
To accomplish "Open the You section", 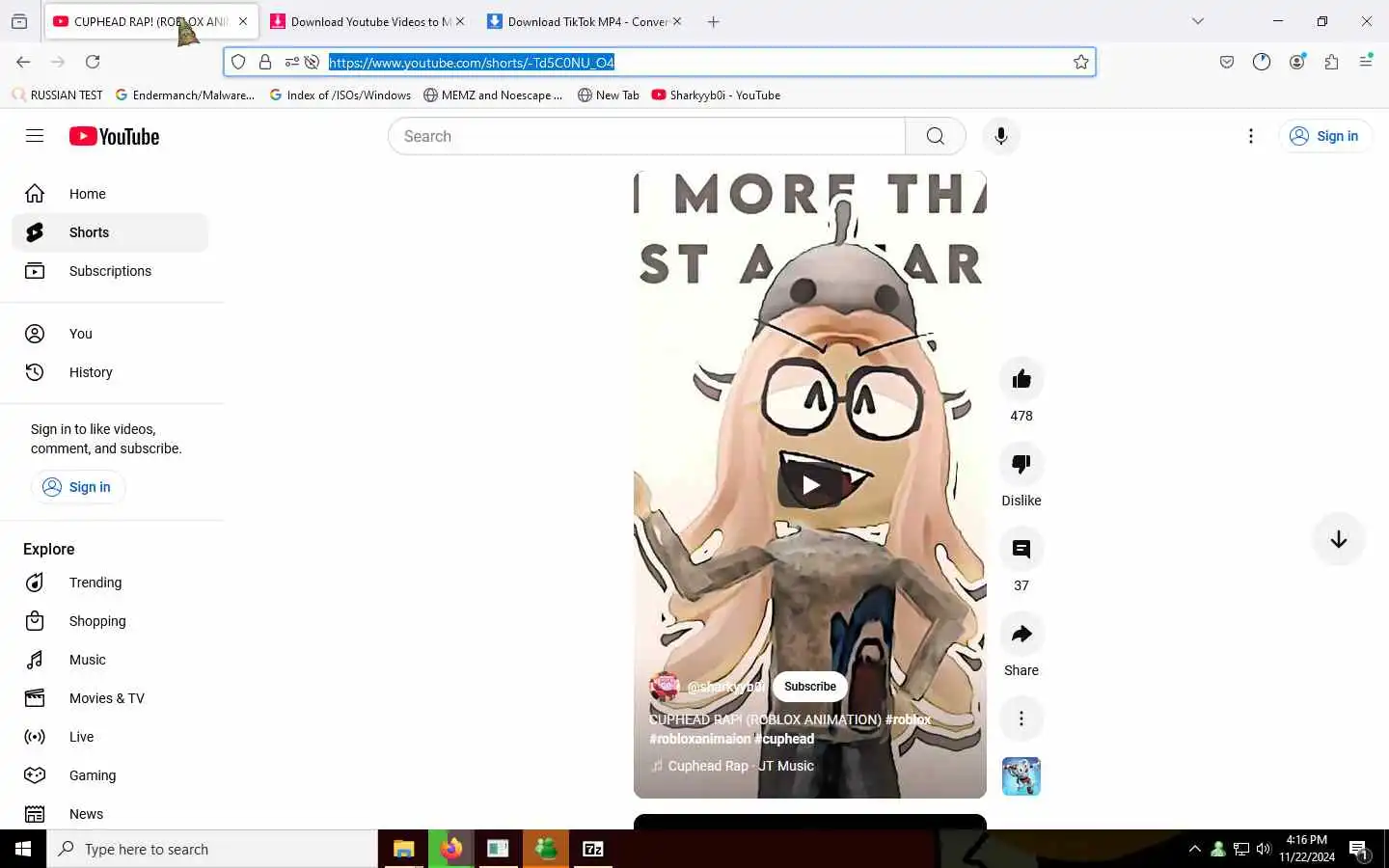I will (x=110, y=334).
